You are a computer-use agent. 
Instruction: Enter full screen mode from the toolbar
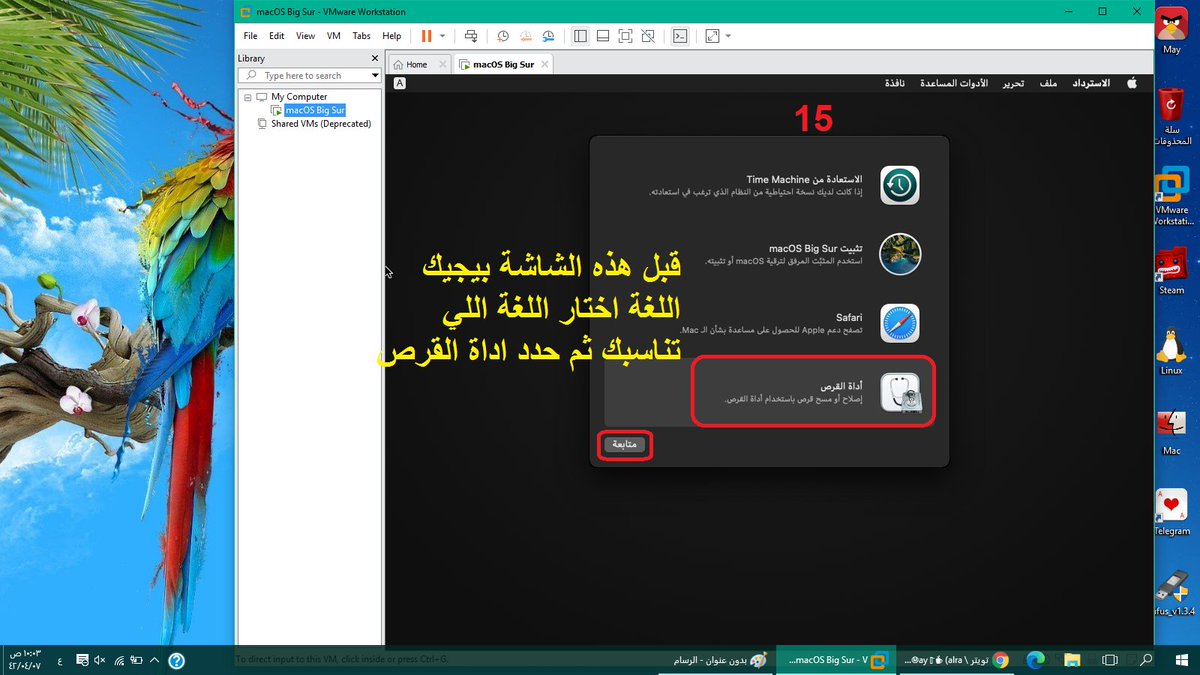click(x=625, y=36)
